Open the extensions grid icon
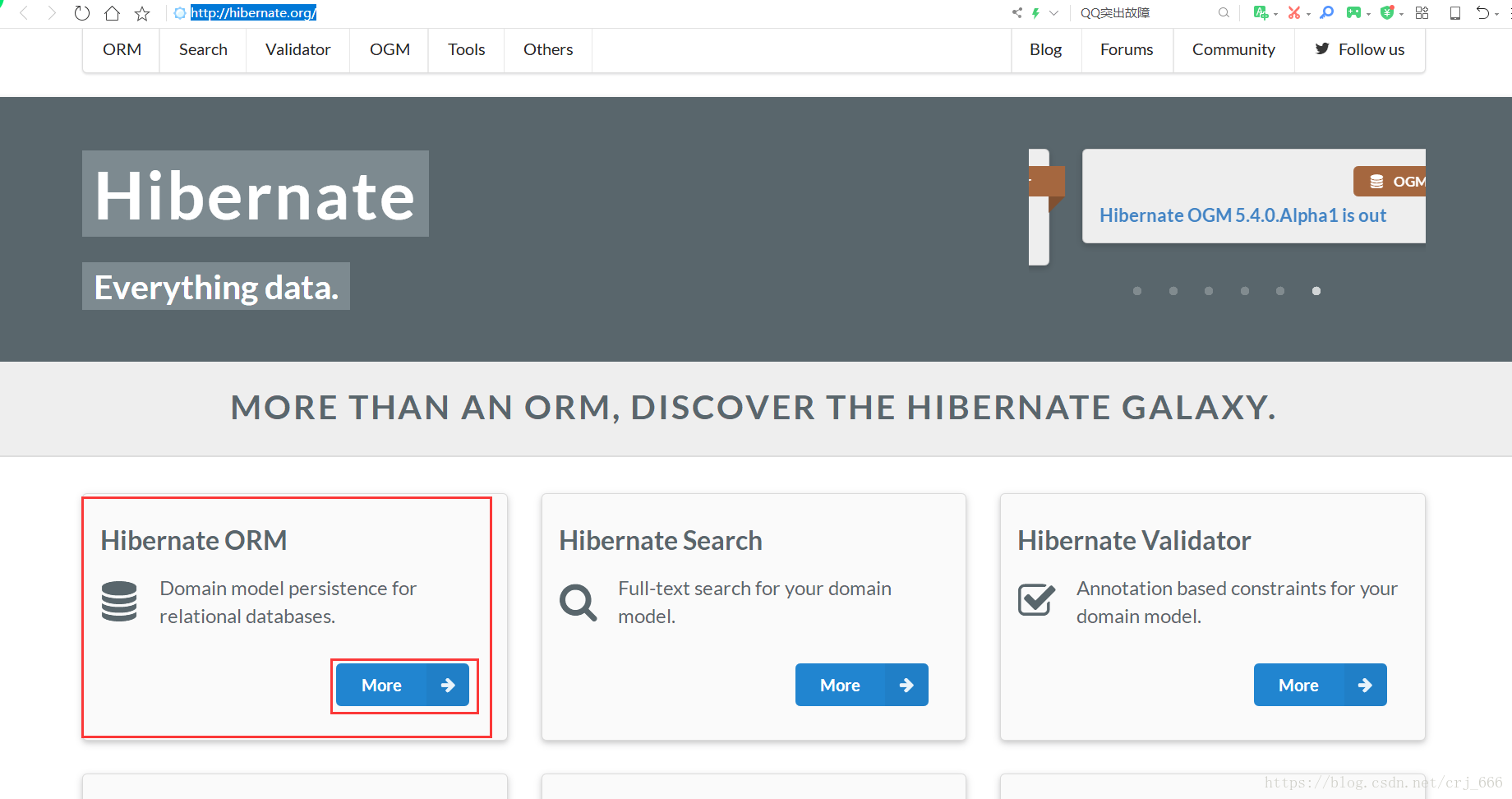Viewport: 1512px width, 799px height. coord(1422,12)
